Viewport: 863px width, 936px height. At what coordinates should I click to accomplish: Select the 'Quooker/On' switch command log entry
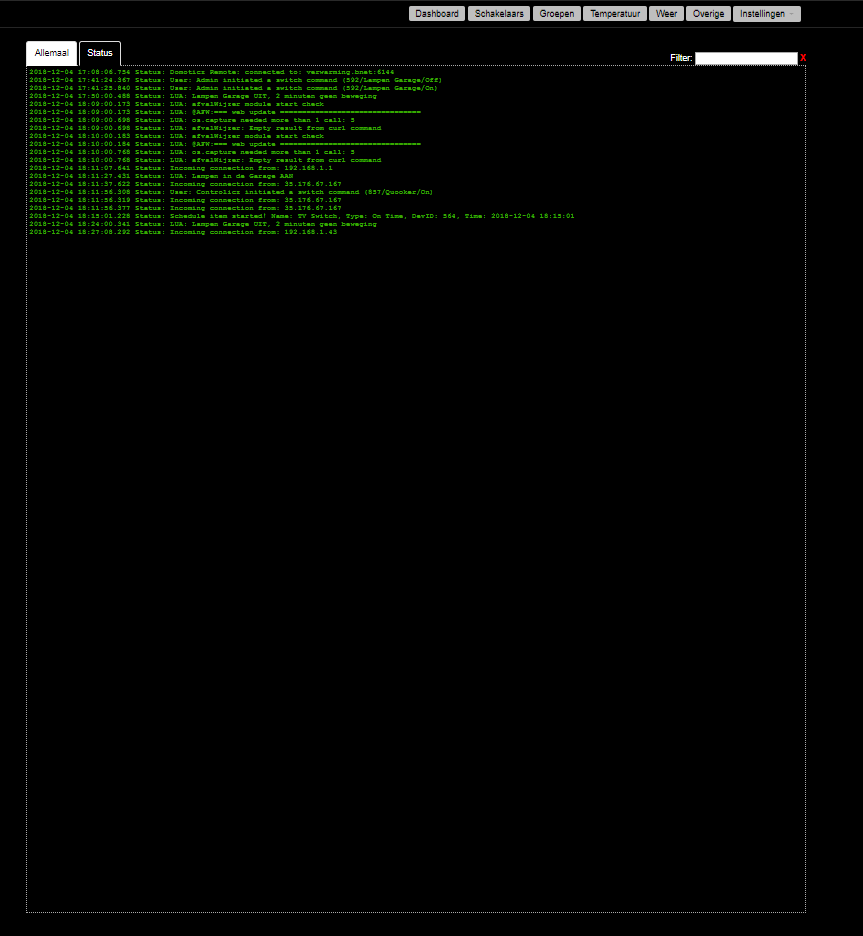coord(230,191)
